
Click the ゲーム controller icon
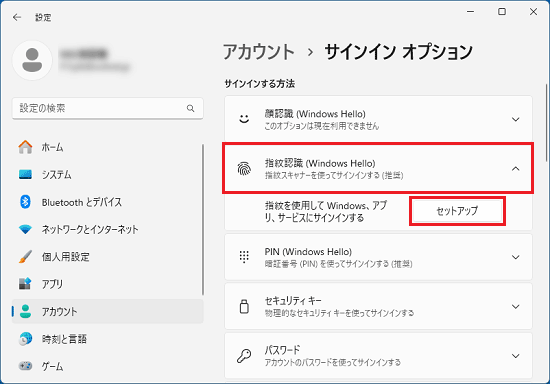coord(25,366)
